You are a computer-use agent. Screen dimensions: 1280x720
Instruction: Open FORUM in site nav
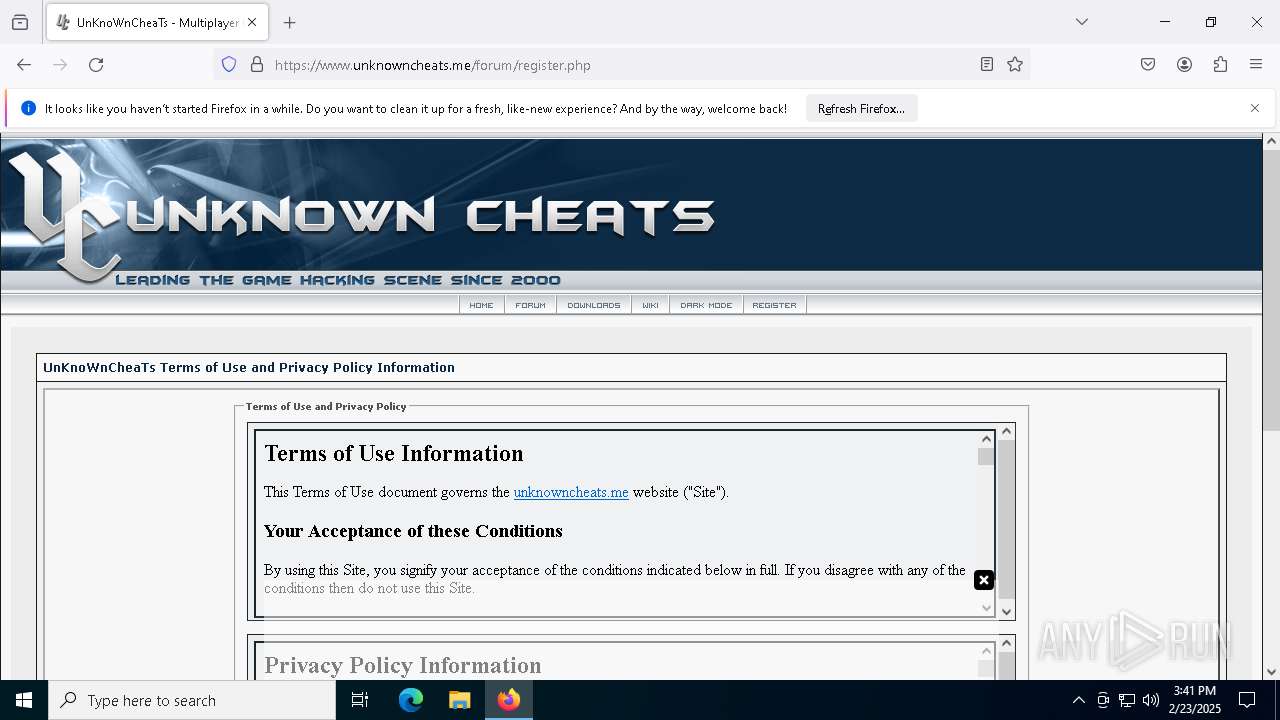tap(530, 305)
